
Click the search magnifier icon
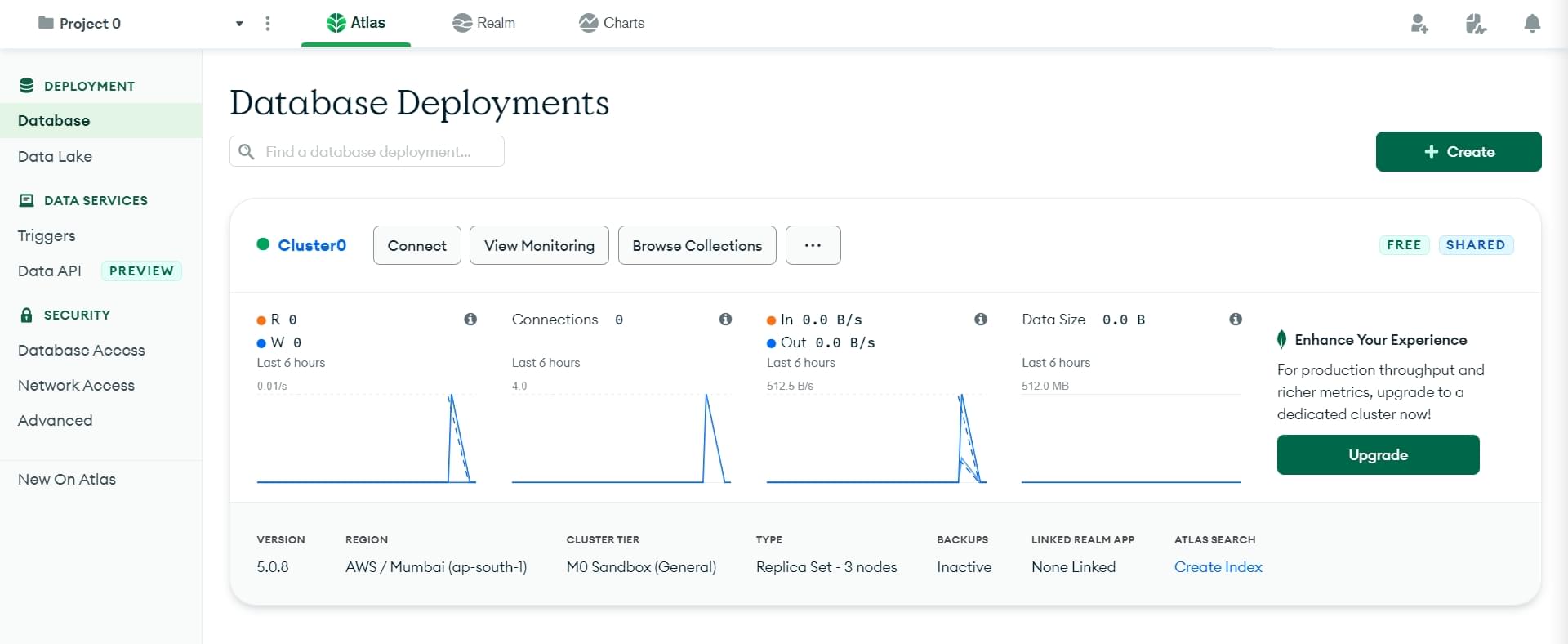pos(247,152)
